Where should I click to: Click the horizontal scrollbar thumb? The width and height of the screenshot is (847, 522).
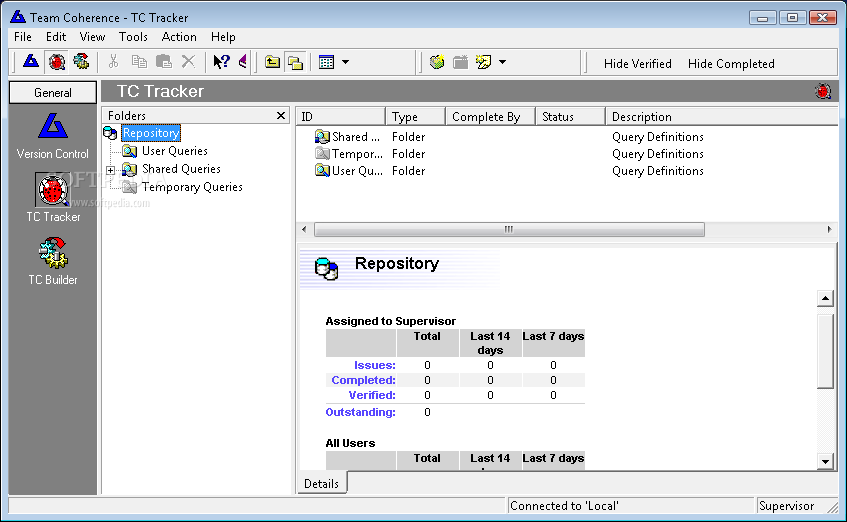click(509, 230)
